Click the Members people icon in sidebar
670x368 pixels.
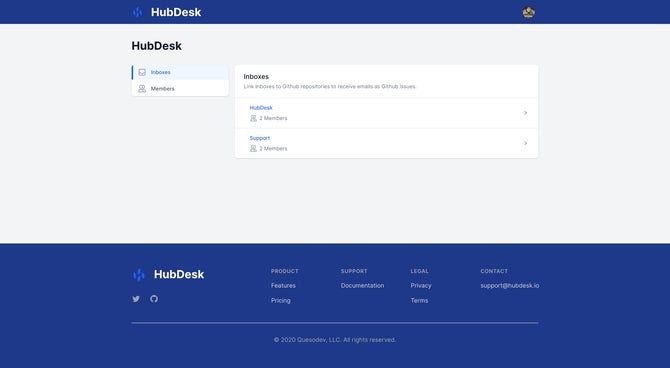pyautogui.click(x=142, y=88)
